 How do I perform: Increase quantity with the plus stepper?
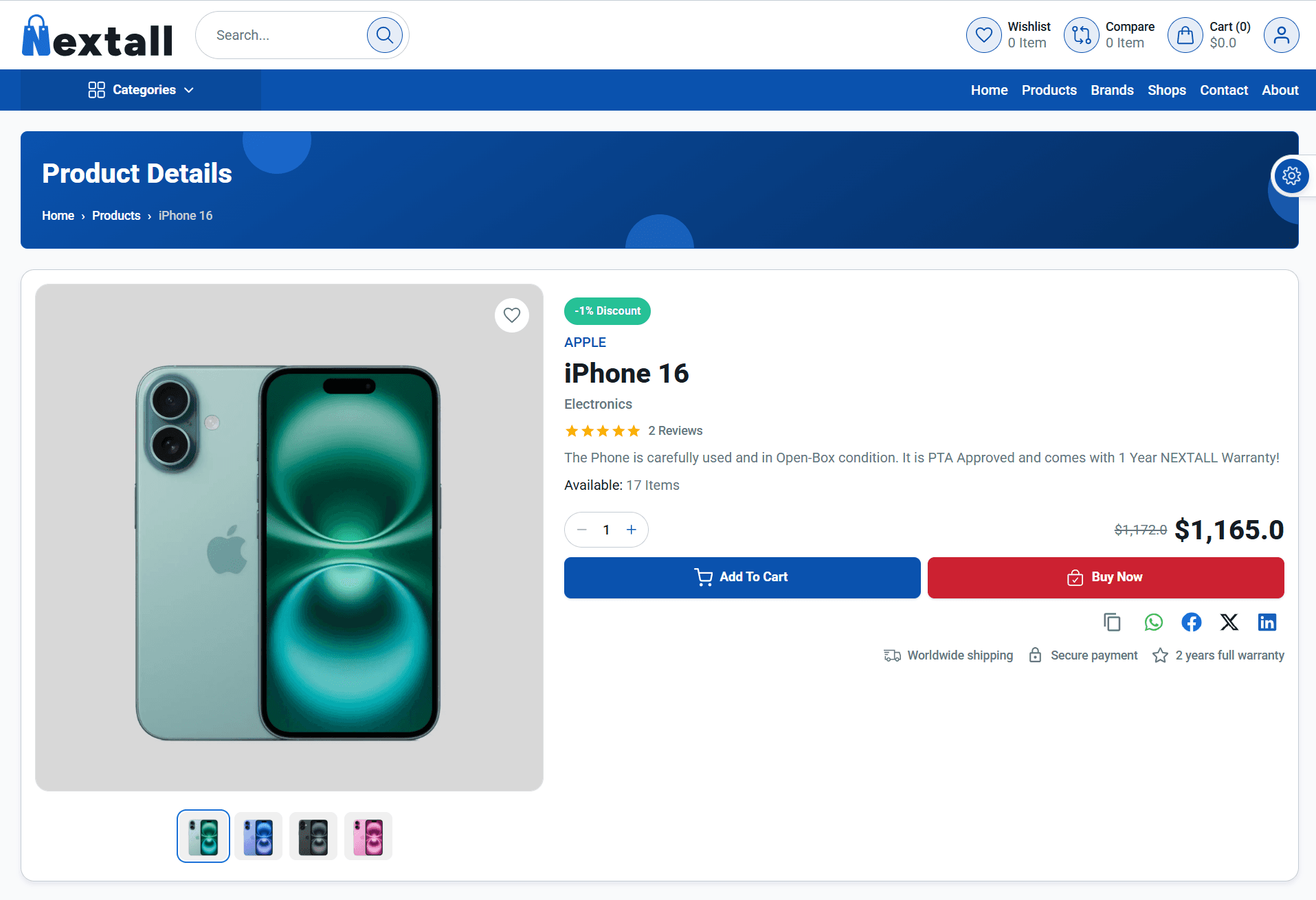(631, 529)
